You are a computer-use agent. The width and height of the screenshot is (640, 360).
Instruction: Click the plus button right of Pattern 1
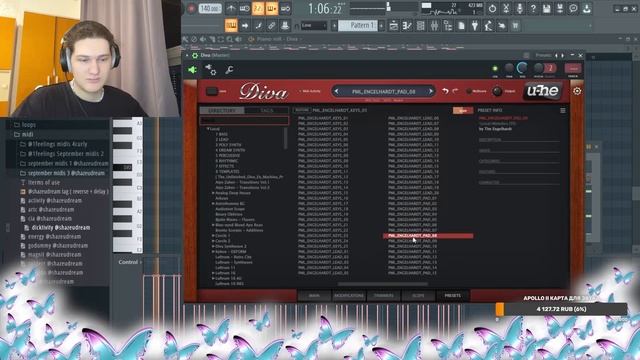pos(382,26)
